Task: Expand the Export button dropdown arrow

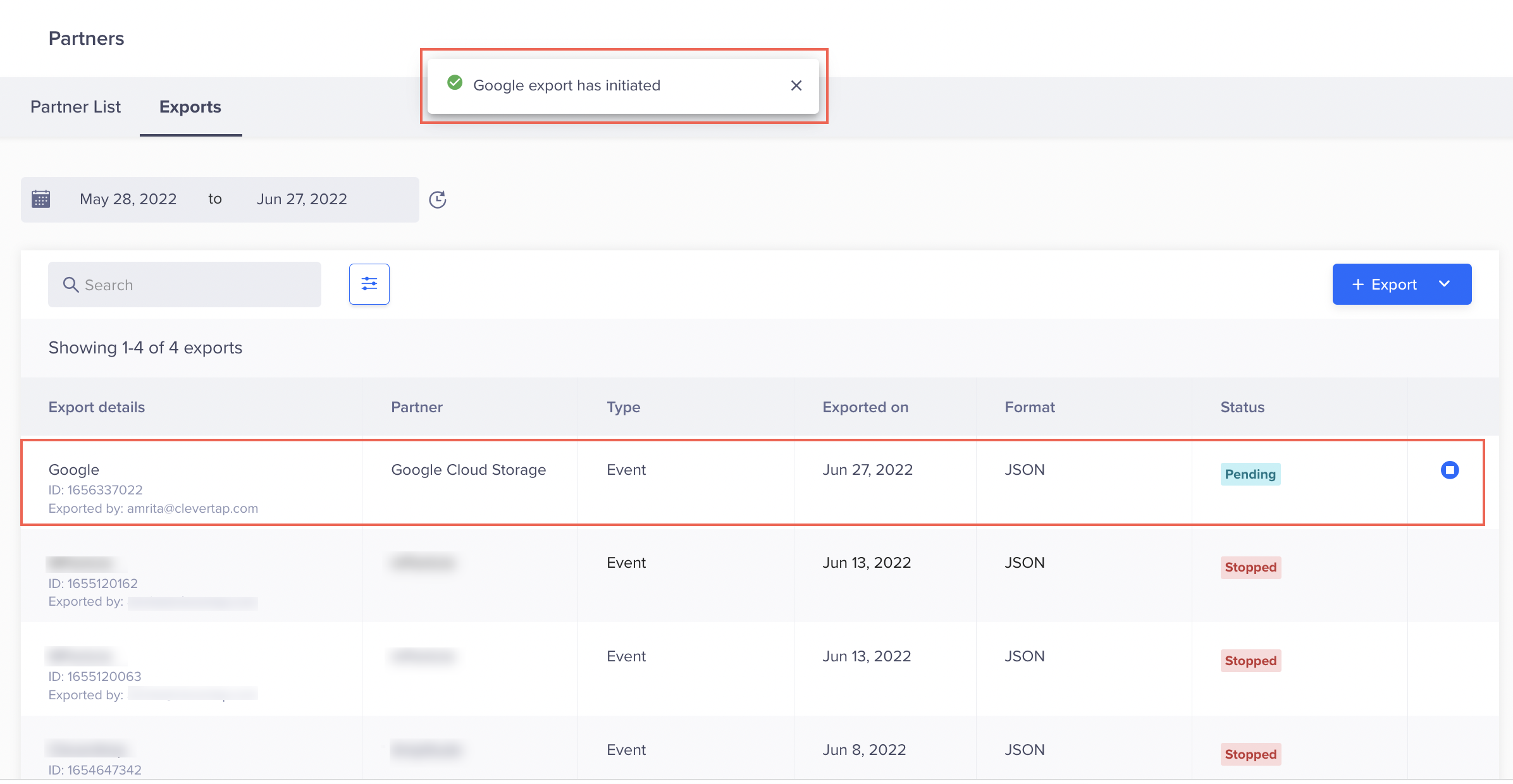Action: 1444,284
